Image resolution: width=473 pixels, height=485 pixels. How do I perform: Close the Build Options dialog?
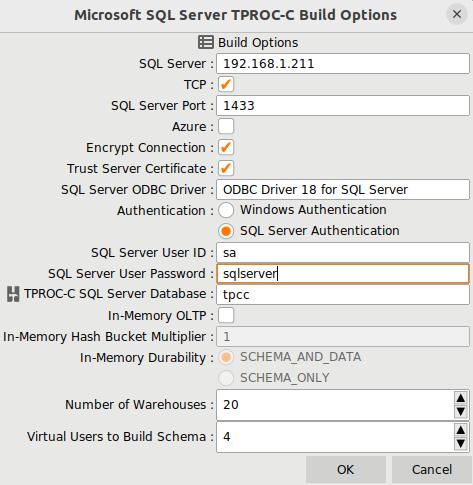pyautogui.click(x=457, y=14)
